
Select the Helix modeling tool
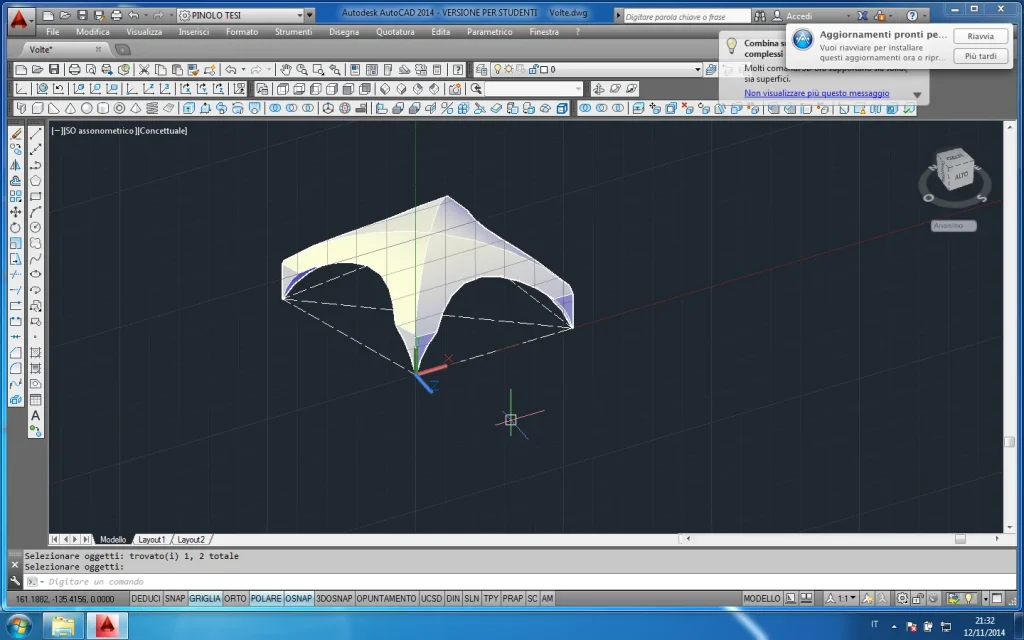pyautogui.click(x=152, y=108)
